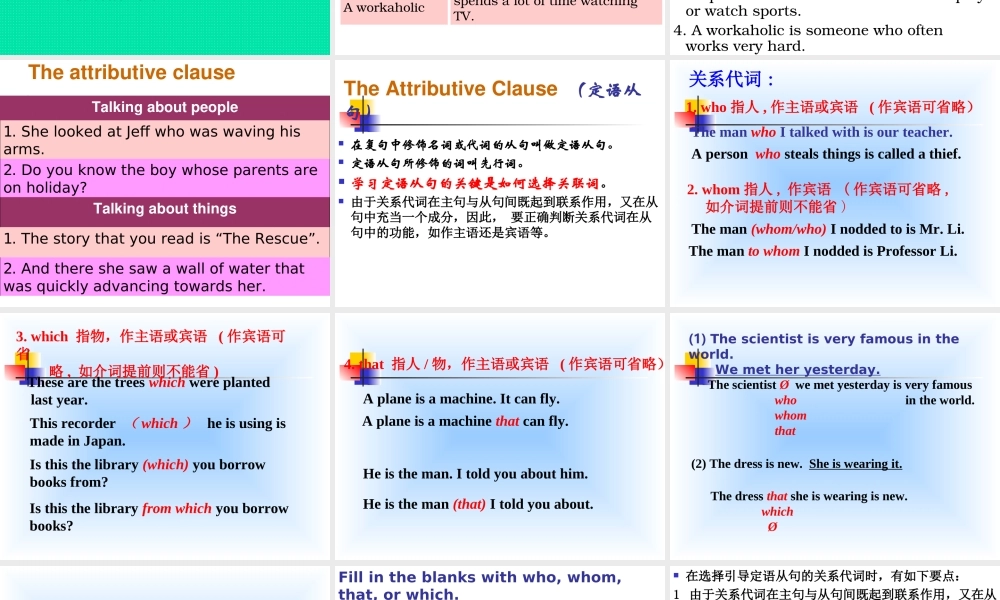Click 'These are the trees which were planted last year.'

(150, 391)
